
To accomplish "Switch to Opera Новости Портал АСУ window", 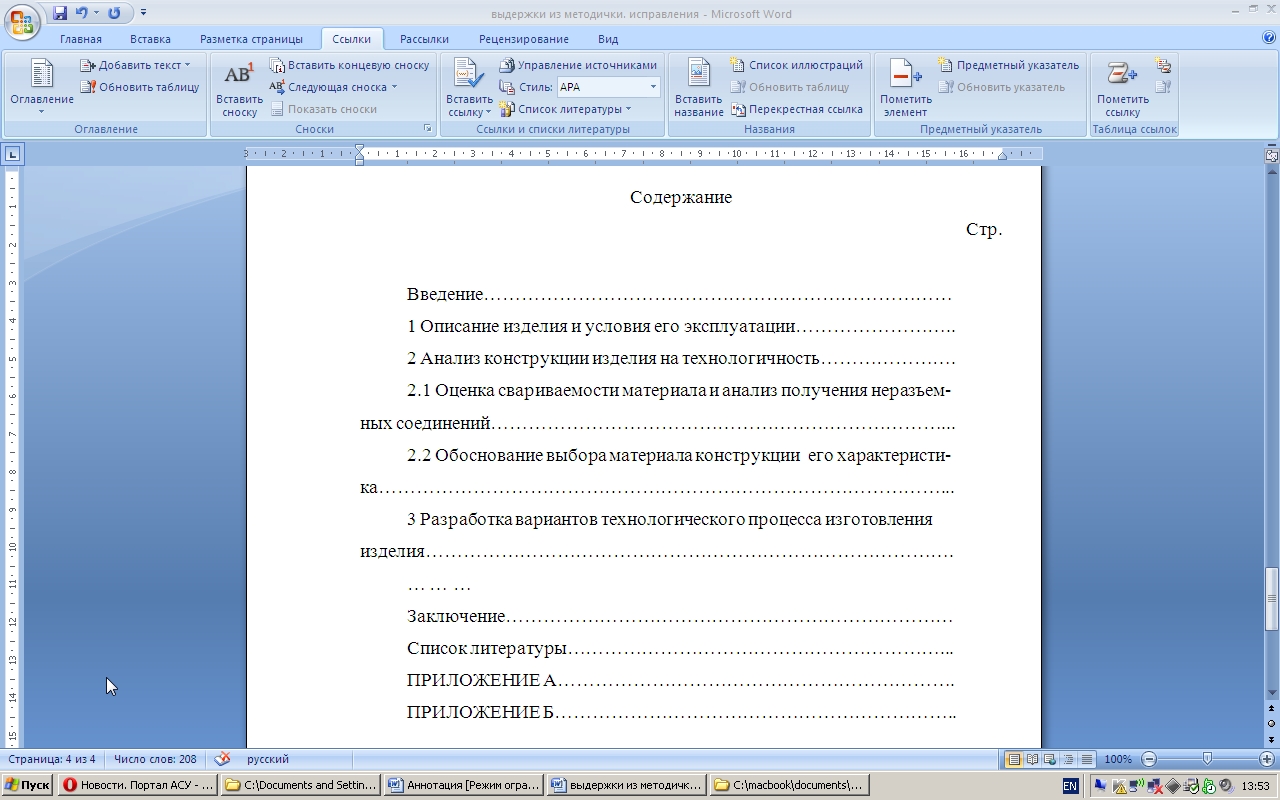I will pos(138,785).
